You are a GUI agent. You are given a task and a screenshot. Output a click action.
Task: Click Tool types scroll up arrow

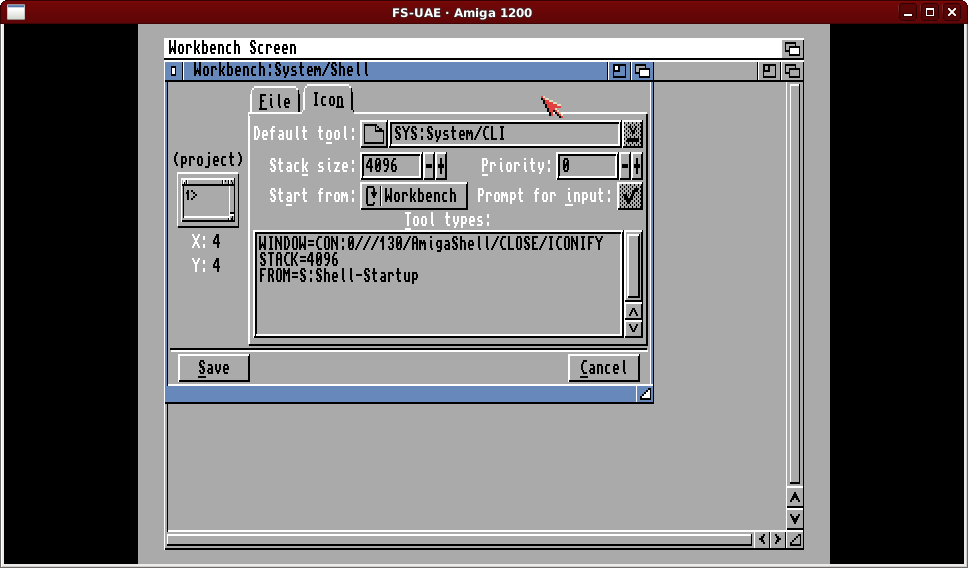click(633, 311)
